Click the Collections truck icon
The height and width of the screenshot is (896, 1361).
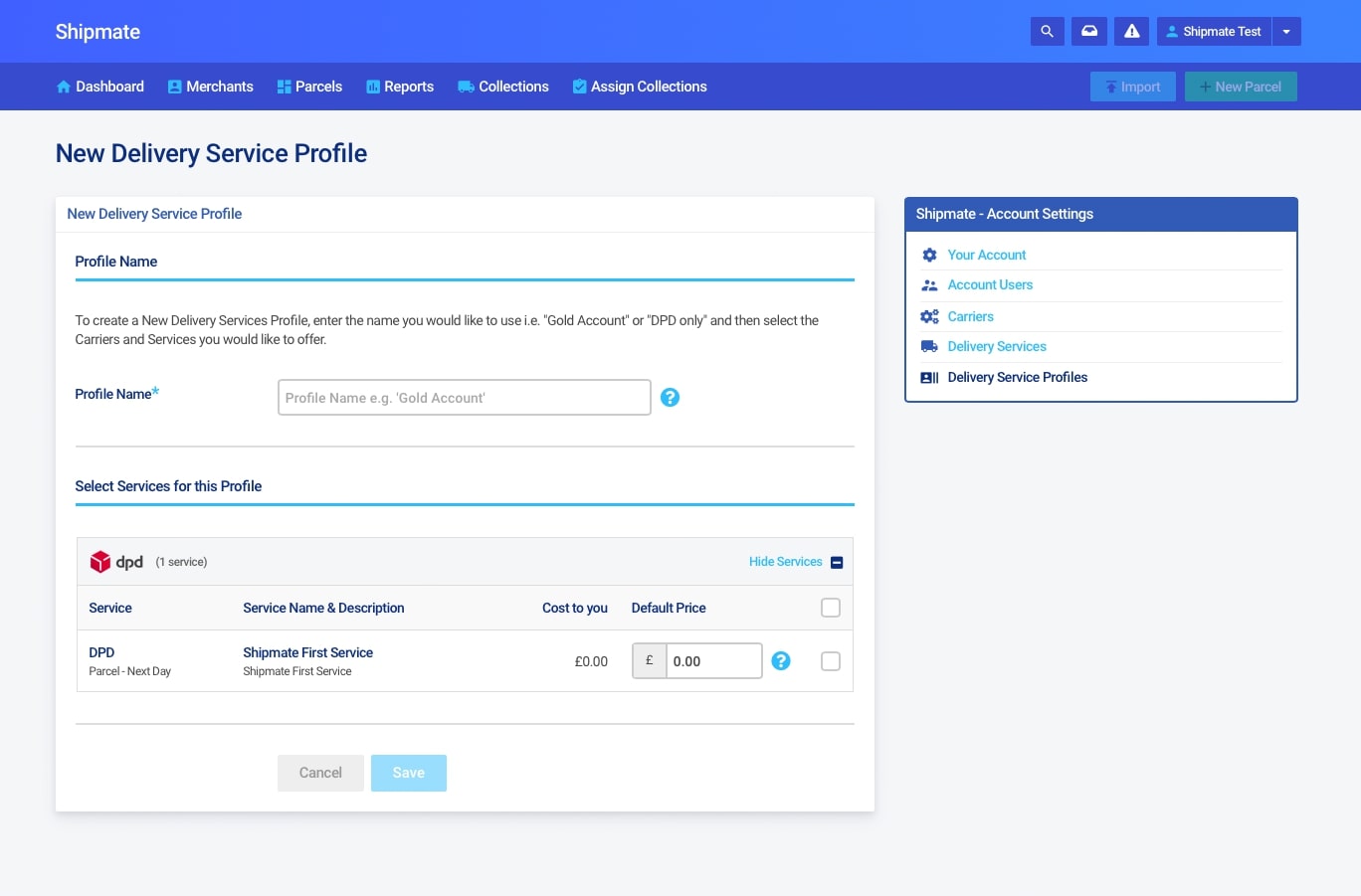[x=466, y=87]
